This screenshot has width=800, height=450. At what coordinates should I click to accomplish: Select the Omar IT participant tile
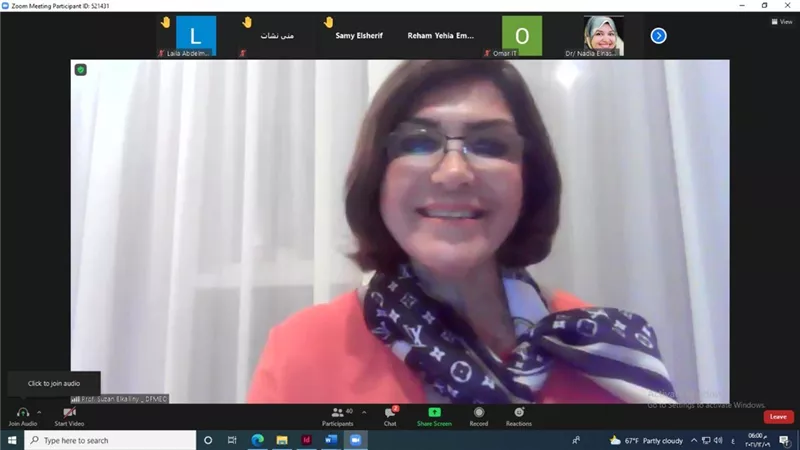(521, 36)
